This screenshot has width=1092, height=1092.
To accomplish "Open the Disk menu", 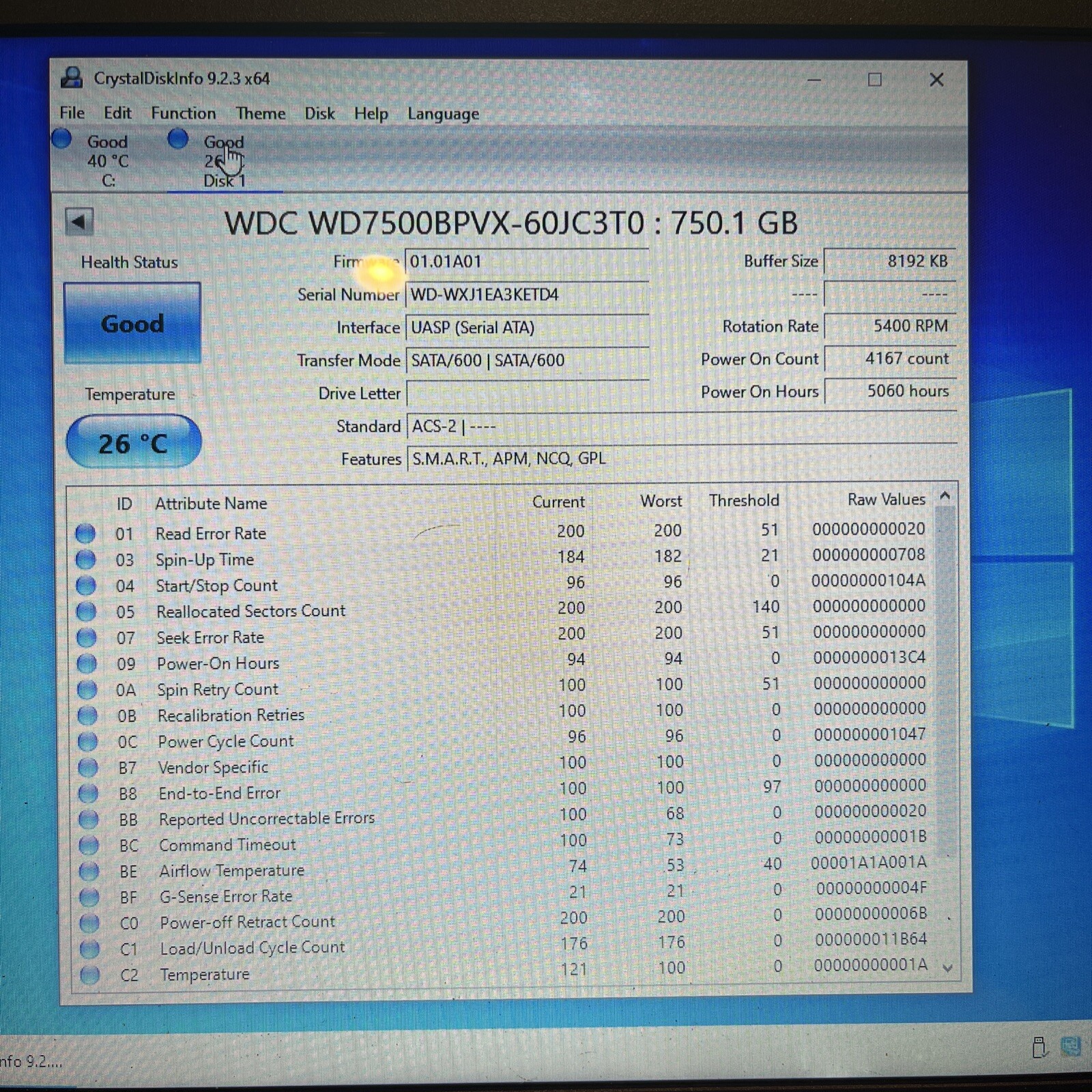I will 319,113.
